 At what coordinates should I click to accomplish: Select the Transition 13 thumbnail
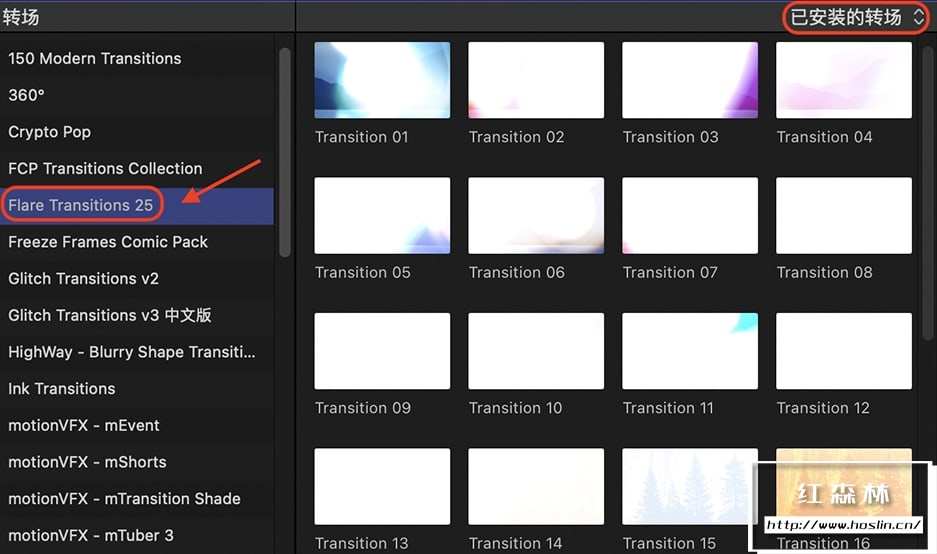382,486
